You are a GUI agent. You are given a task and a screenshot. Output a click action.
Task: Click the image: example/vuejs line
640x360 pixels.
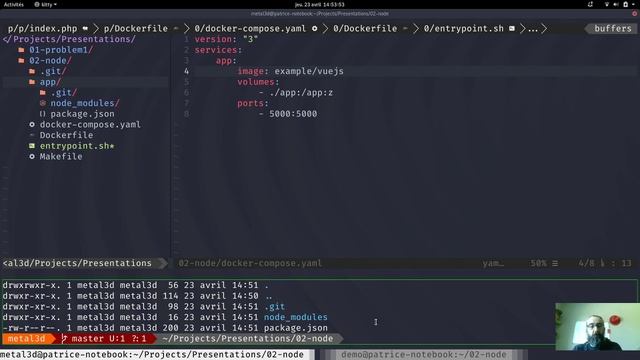click(290, 71)
